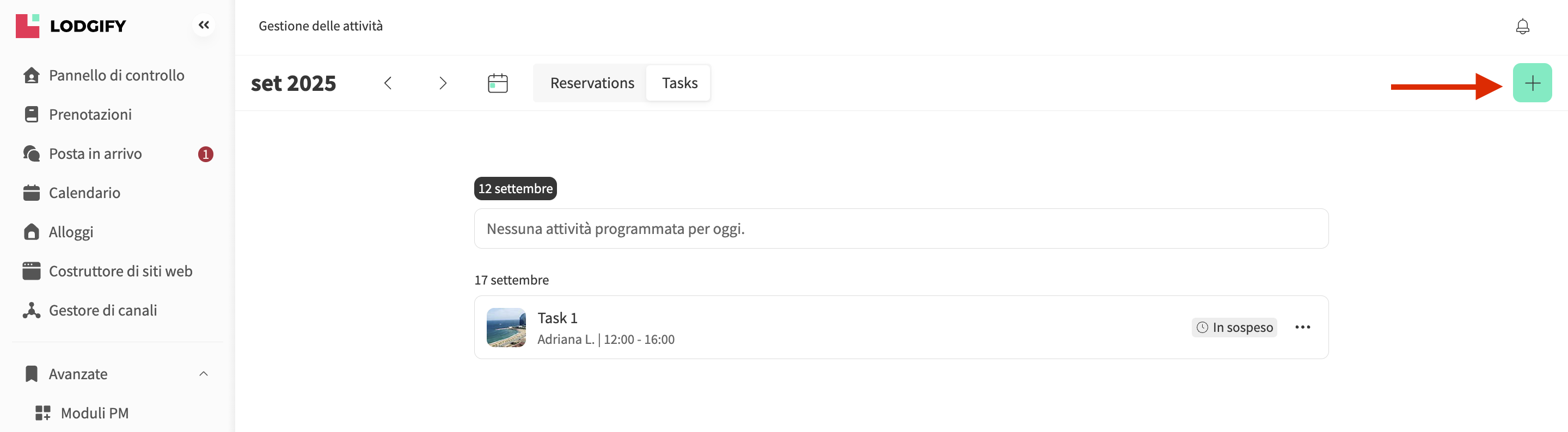The image size is (1568, 432).
Task: Select the Tasks tab
Action: (x=679, y=83)
